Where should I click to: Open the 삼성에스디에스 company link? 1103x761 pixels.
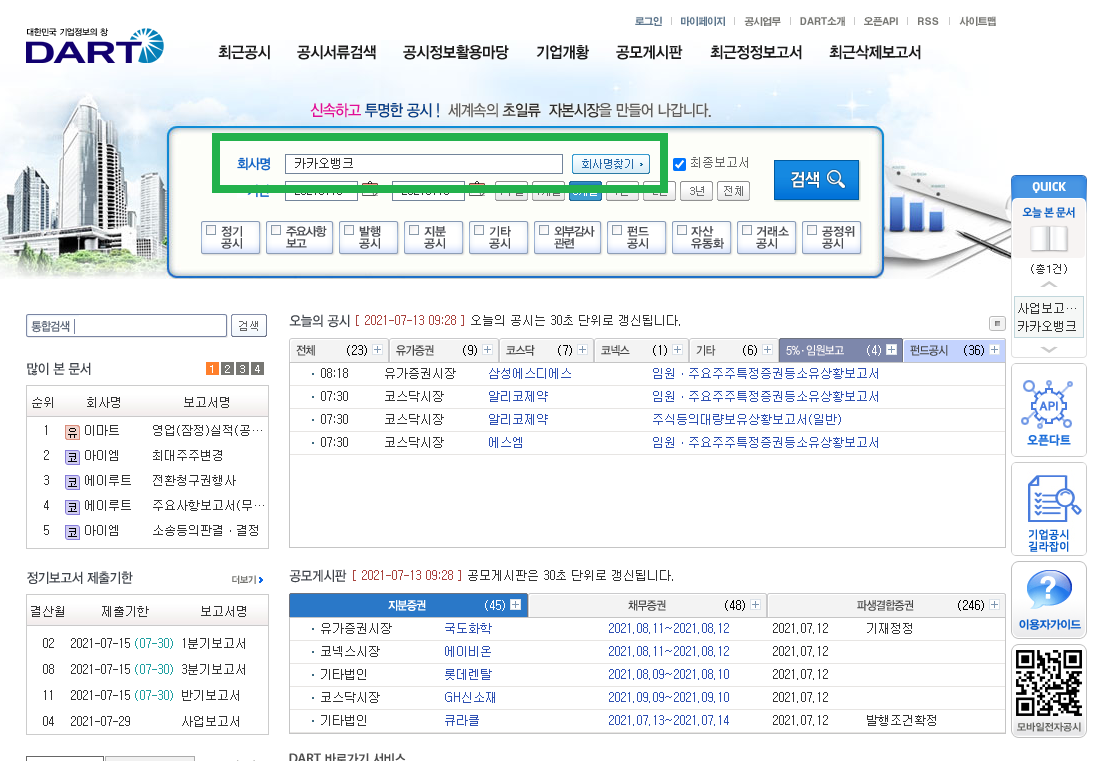click(530, 373)
